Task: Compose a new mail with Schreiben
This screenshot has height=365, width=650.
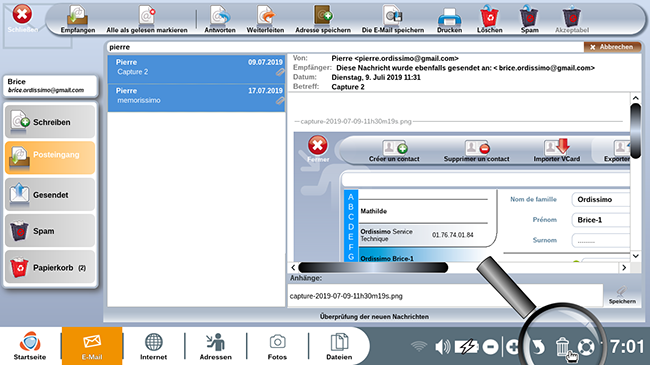Action: click(x=50, y=122)
